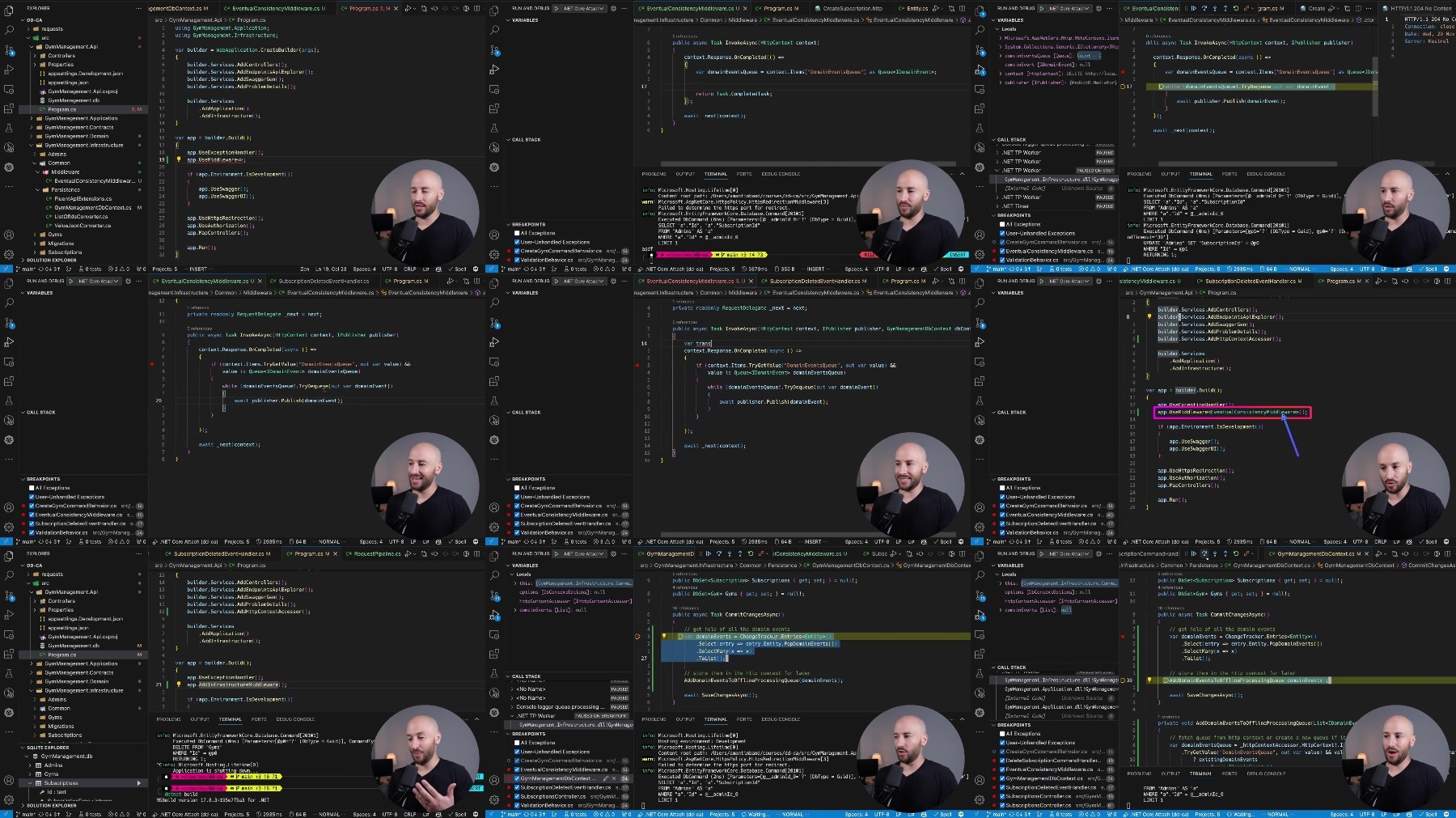1456x818 pixels.
Task: Open Manage gear in top-left frame's activity bar
Action: click(9, 254)
